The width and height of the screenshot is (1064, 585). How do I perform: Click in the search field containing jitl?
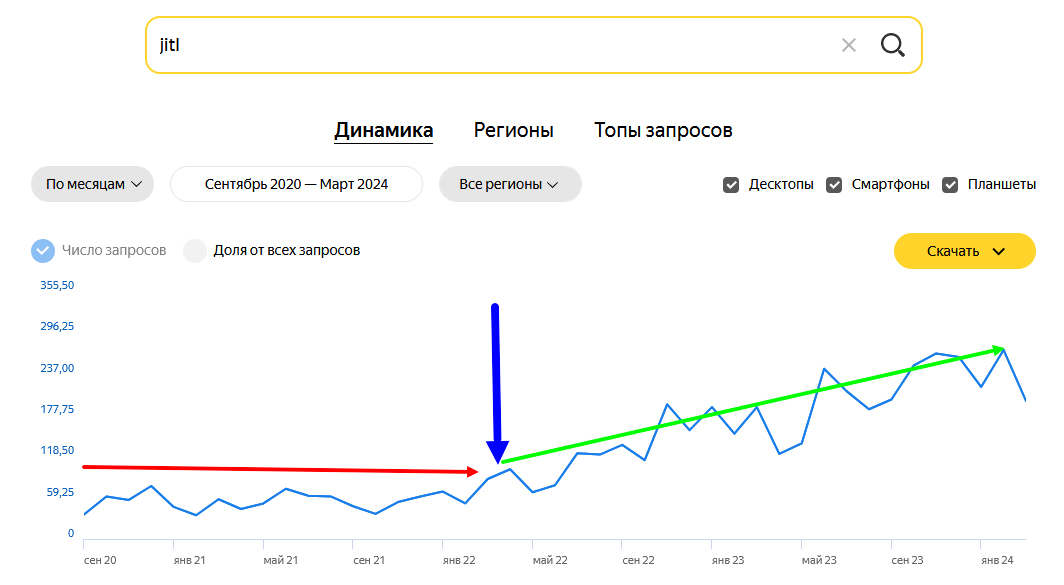point(480,45)
